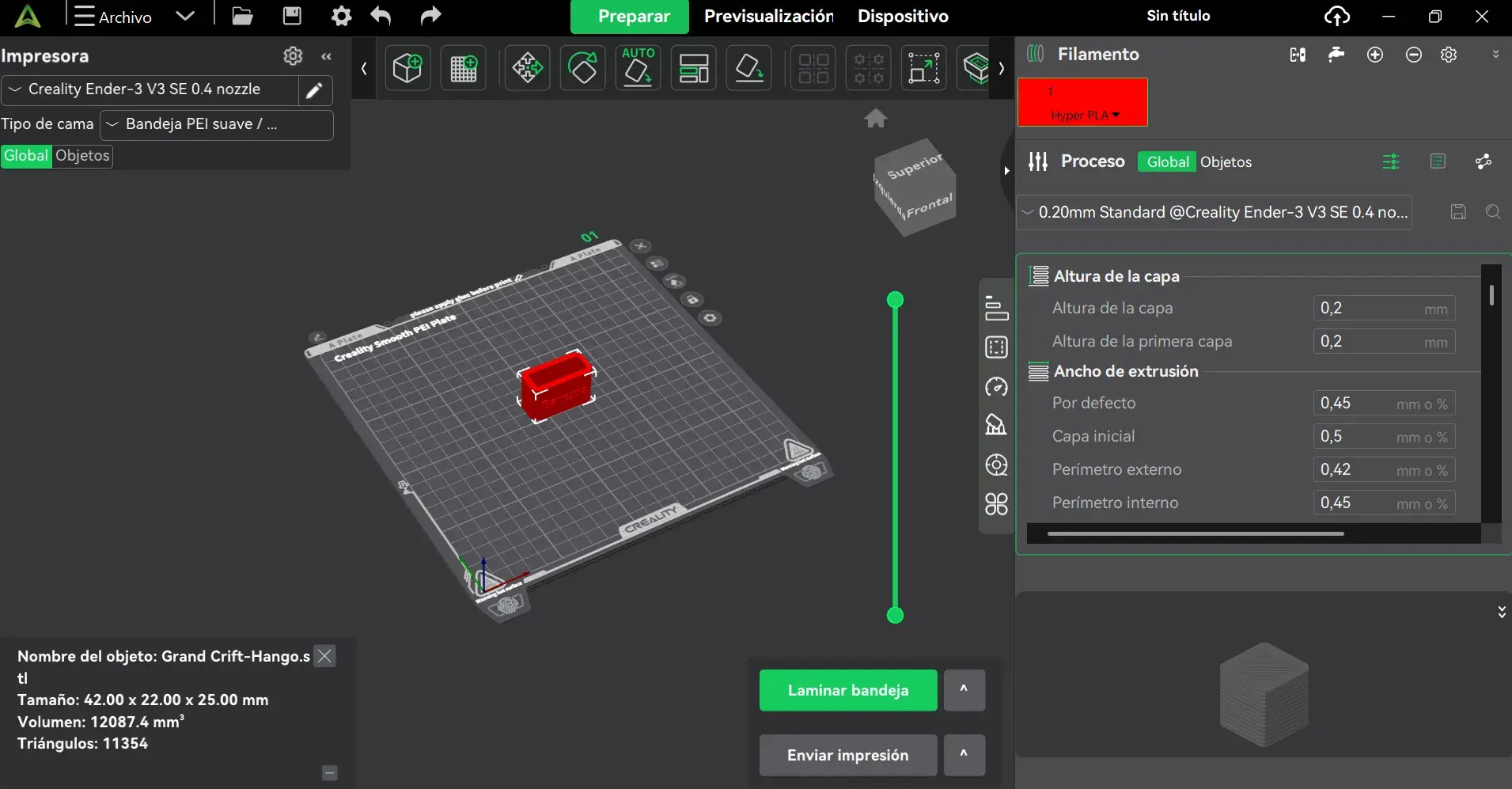Select the Auto orient tool
1512x789 pixels.
click(x=638, y=68)
